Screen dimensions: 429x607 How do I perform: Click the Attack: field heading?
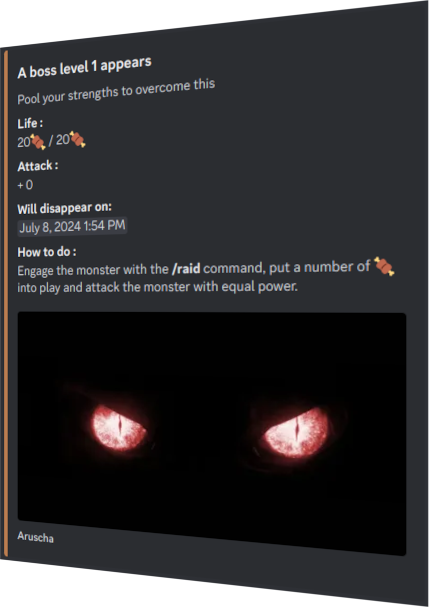tap(38, 166)
